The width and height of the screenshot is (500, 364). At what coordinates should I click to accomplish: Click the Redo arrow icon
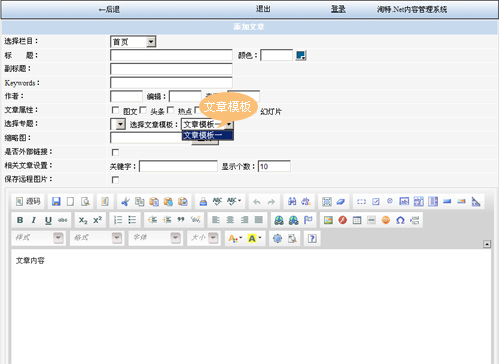(271, 201)
